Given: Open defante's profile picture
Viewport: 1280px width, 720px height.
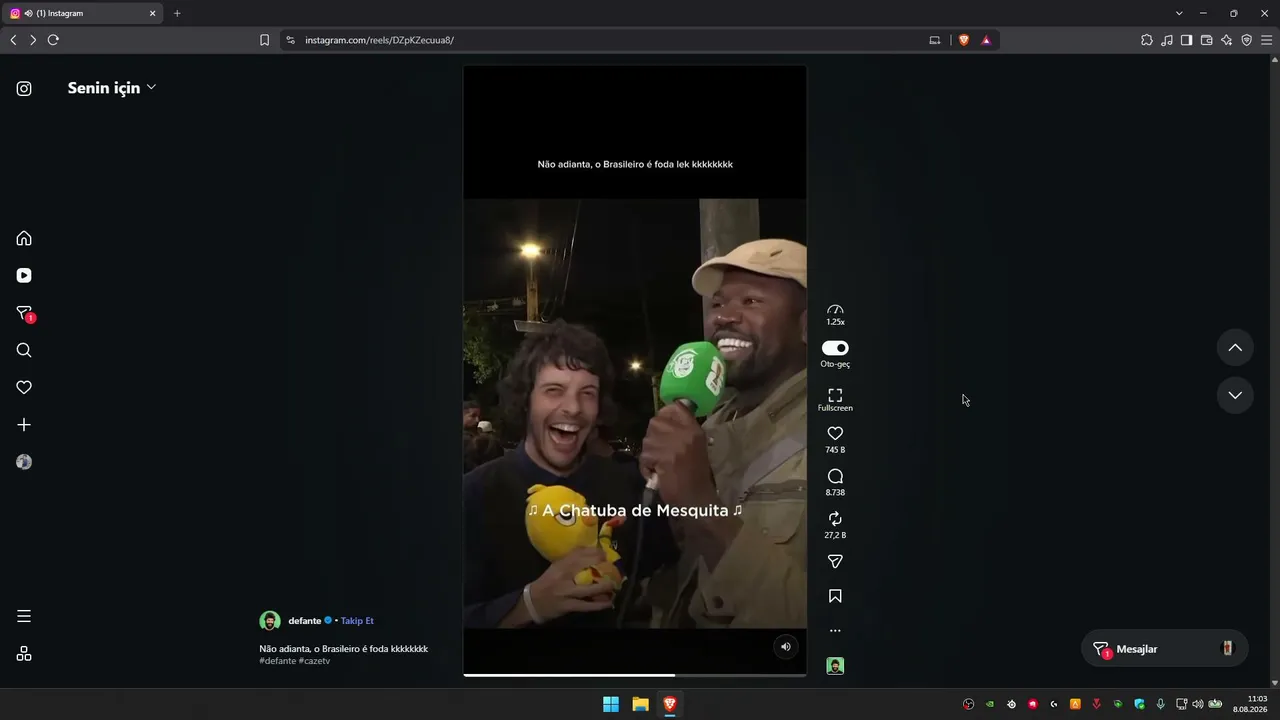Looking at the screenshot, I should point(270,621).
